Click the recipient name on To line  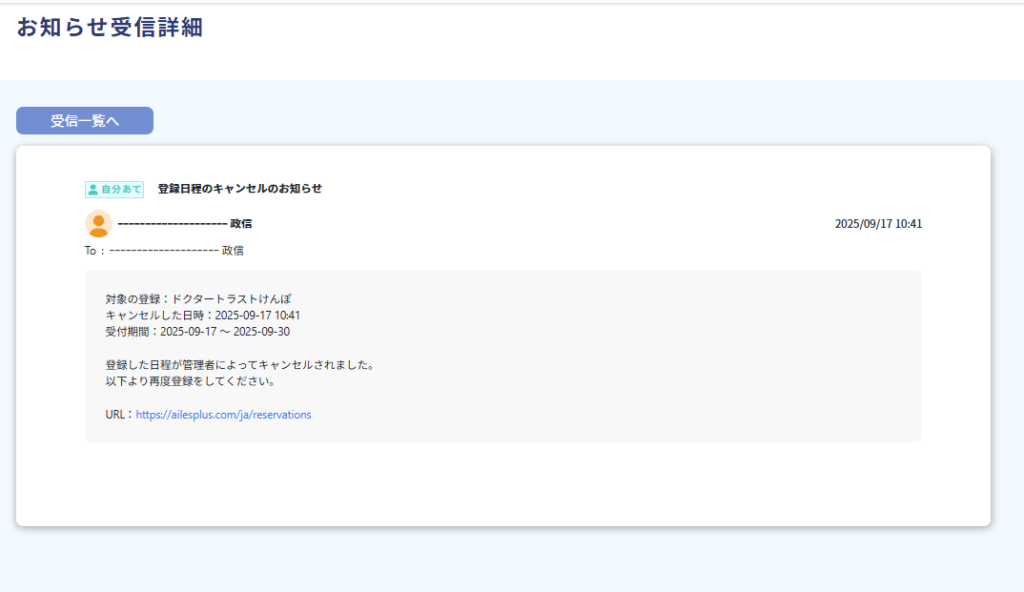click(x=176, y=251)
